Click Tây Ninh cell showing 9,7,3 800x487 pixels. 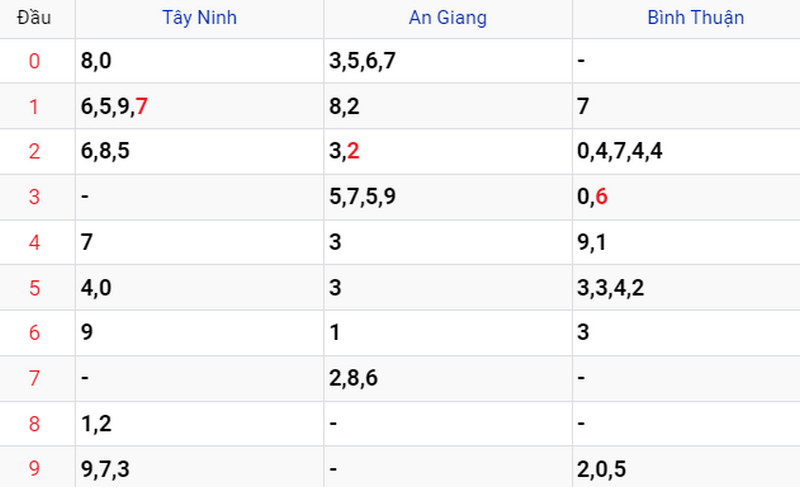click(105, 468)
